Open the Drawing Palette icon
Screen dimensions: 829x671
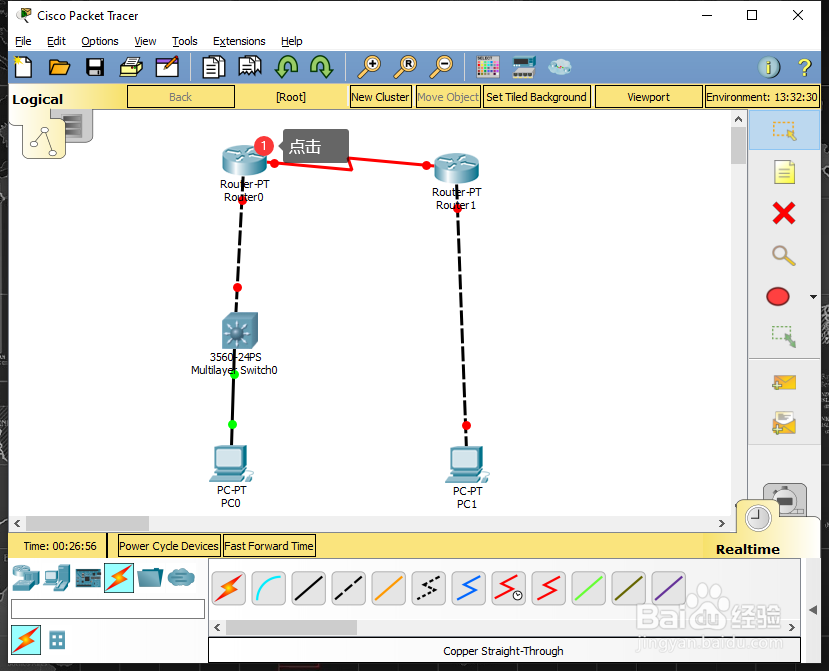tap(487, 67)
